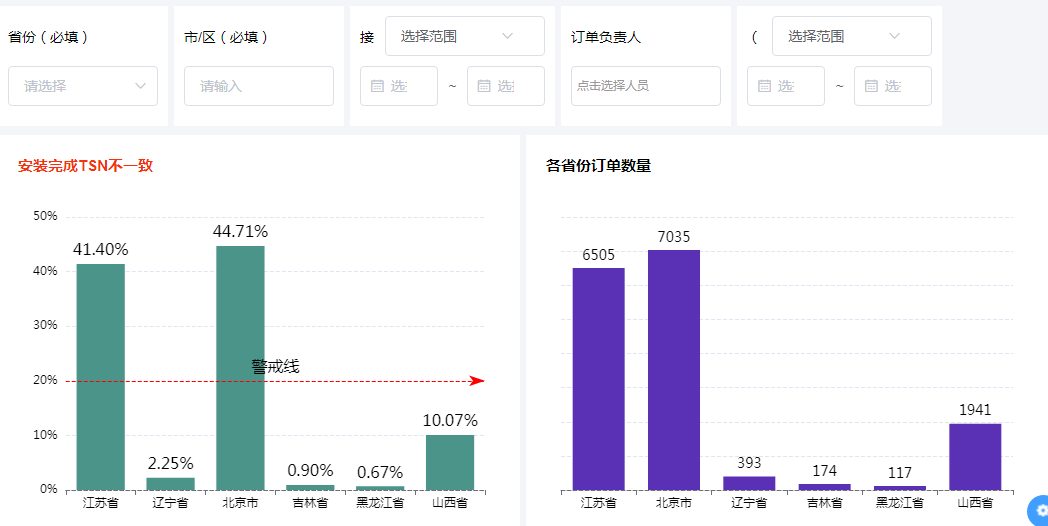Click the 20% y-axis label
This screenshot has width=1048, height=526.
point(45,380)
